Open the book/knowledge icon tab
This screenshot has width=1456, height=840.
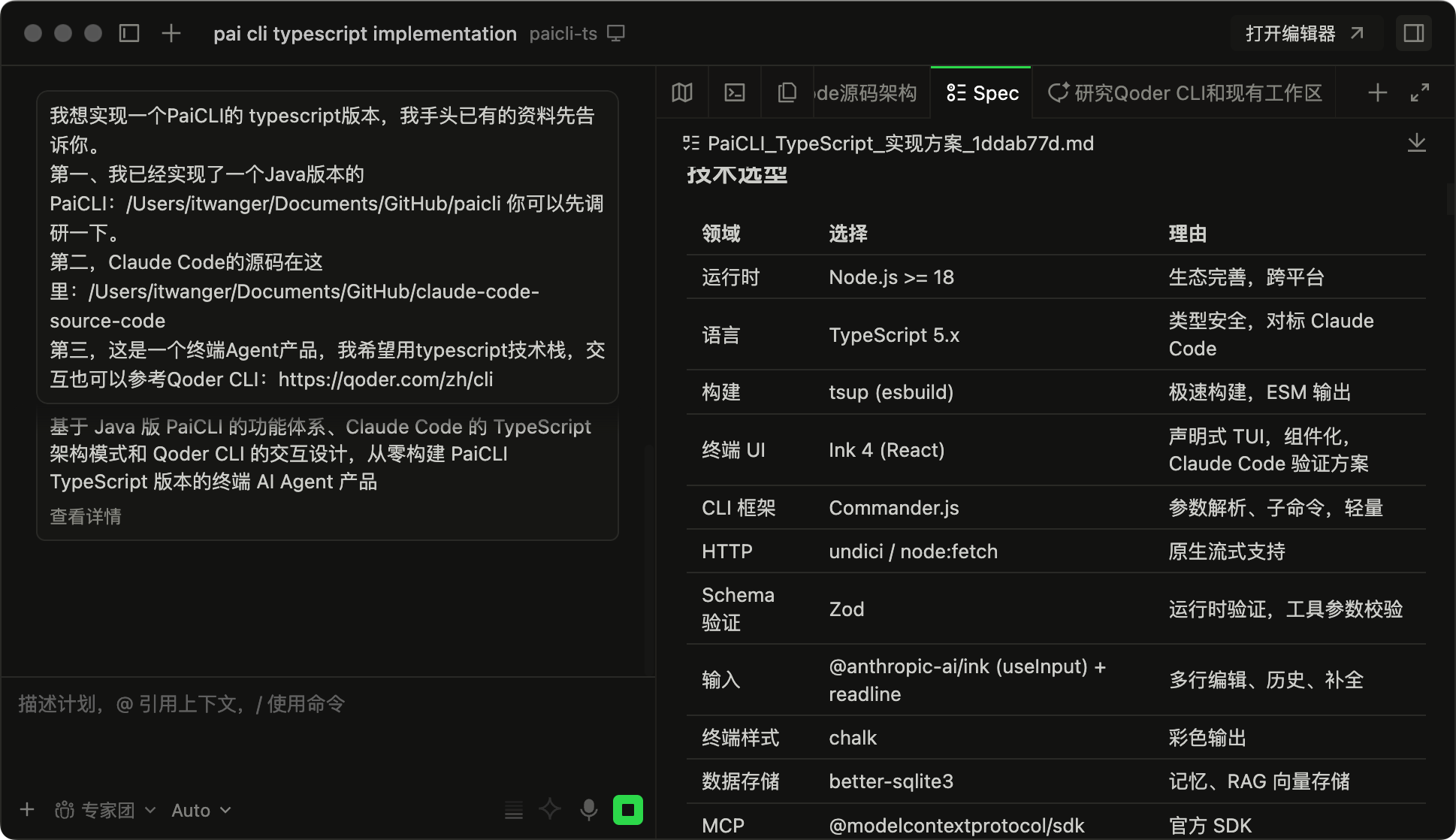(x=682, y=92)
